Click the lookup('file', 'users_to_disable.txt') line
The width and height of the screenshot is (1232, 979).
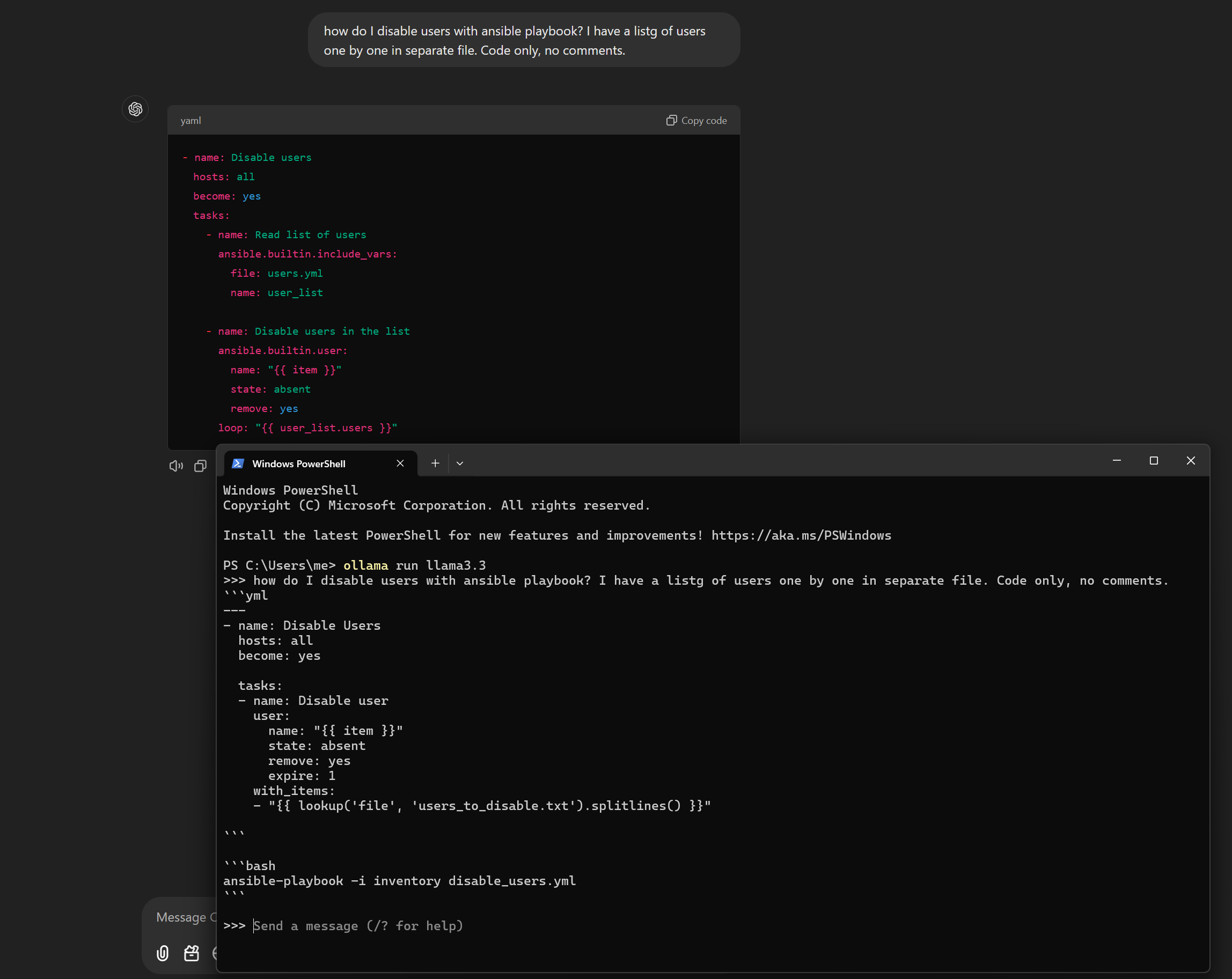pyautogui.click(x=482, y=805)
